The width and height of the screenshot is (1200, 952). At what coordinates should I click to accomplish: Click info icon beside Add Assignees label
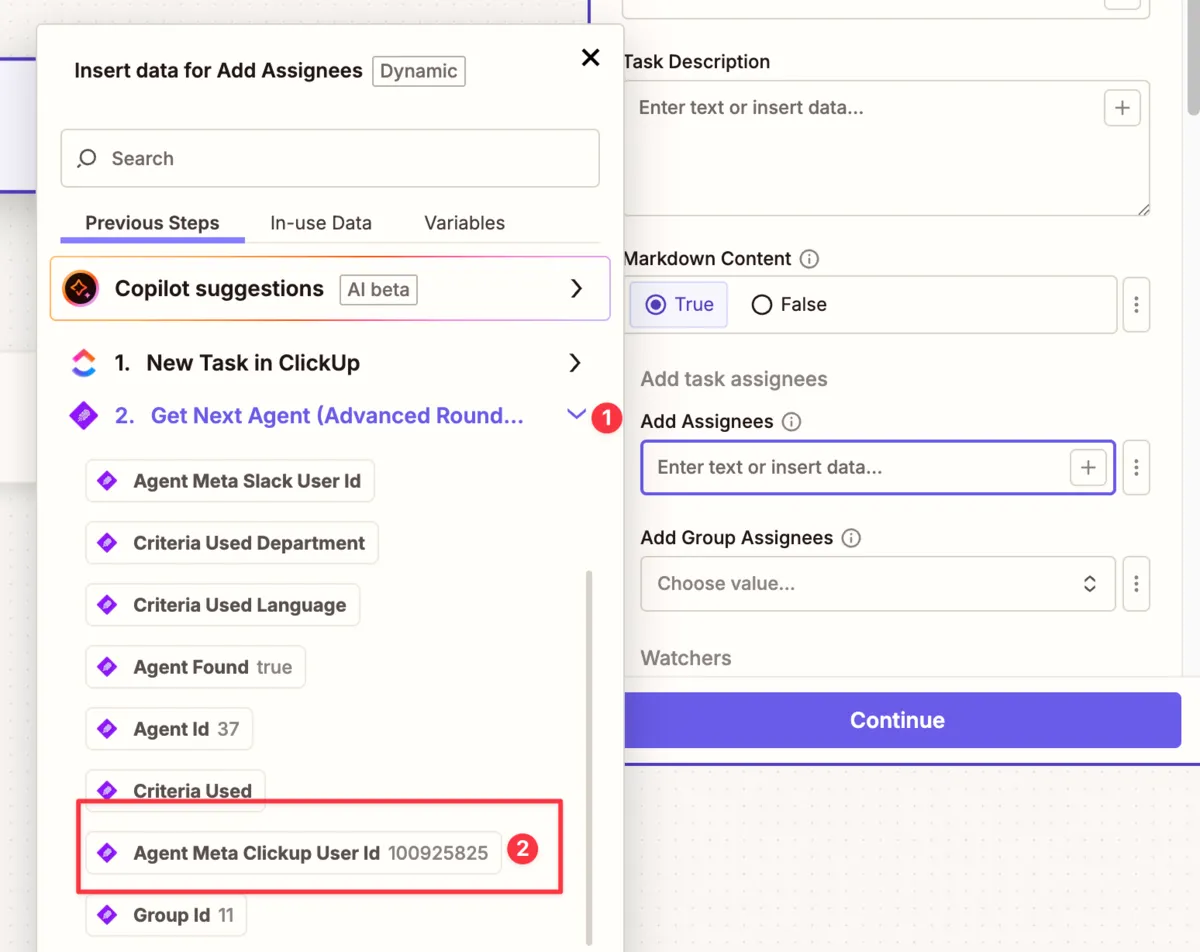(x=791, y=422)
